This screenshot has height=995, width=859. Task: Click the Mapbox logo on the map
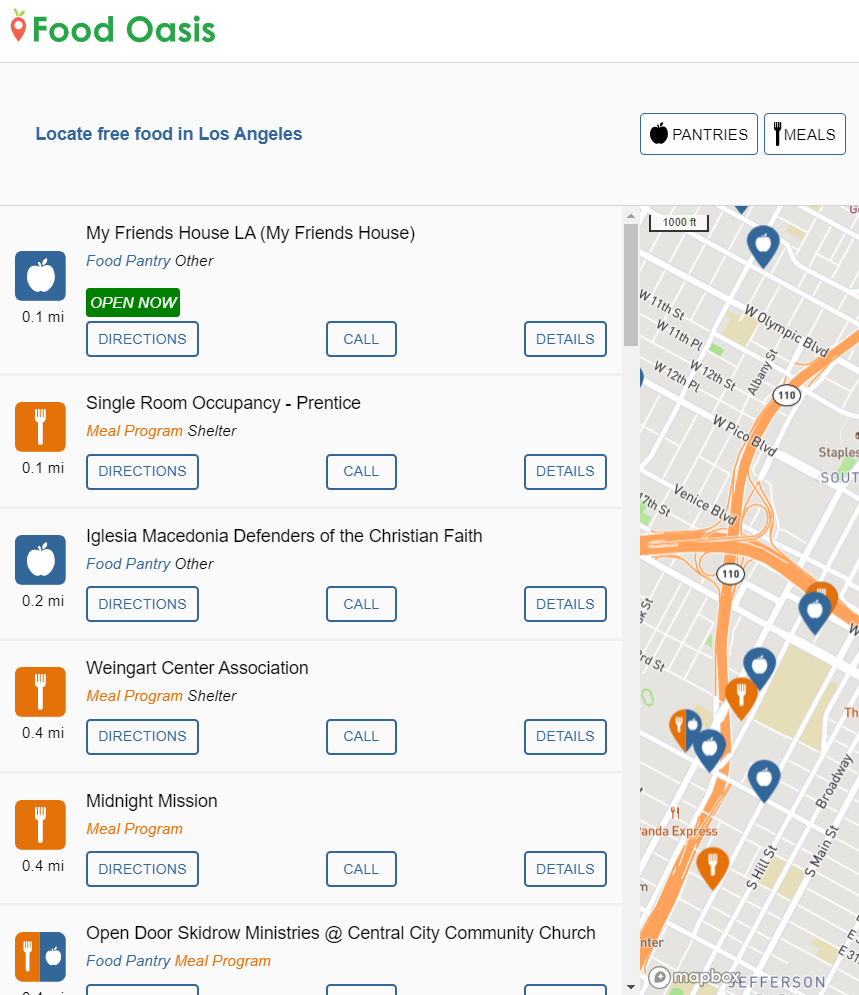click(694, 977)
